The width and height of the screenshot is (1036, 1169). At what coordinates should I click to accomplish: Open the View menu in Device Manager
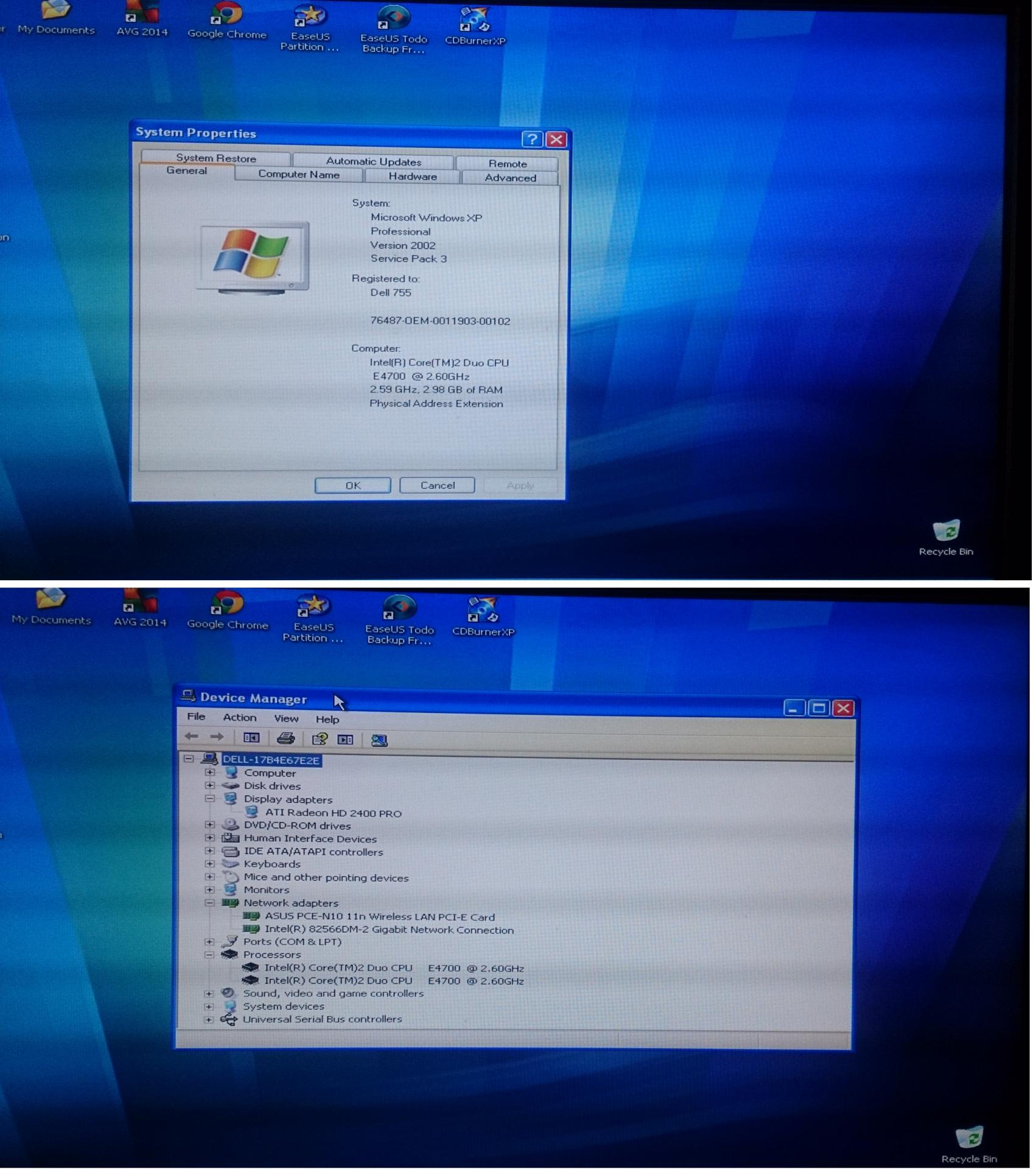coord(286,719)
